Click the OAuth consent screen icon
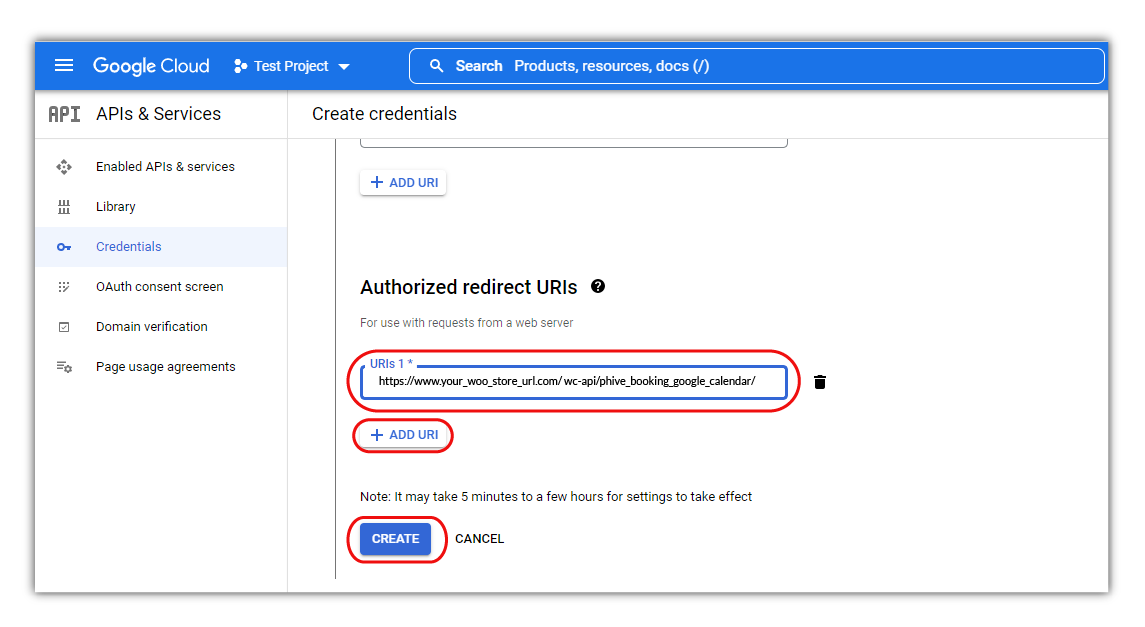This screenshot has width=1145, height=627. point(64,287)
